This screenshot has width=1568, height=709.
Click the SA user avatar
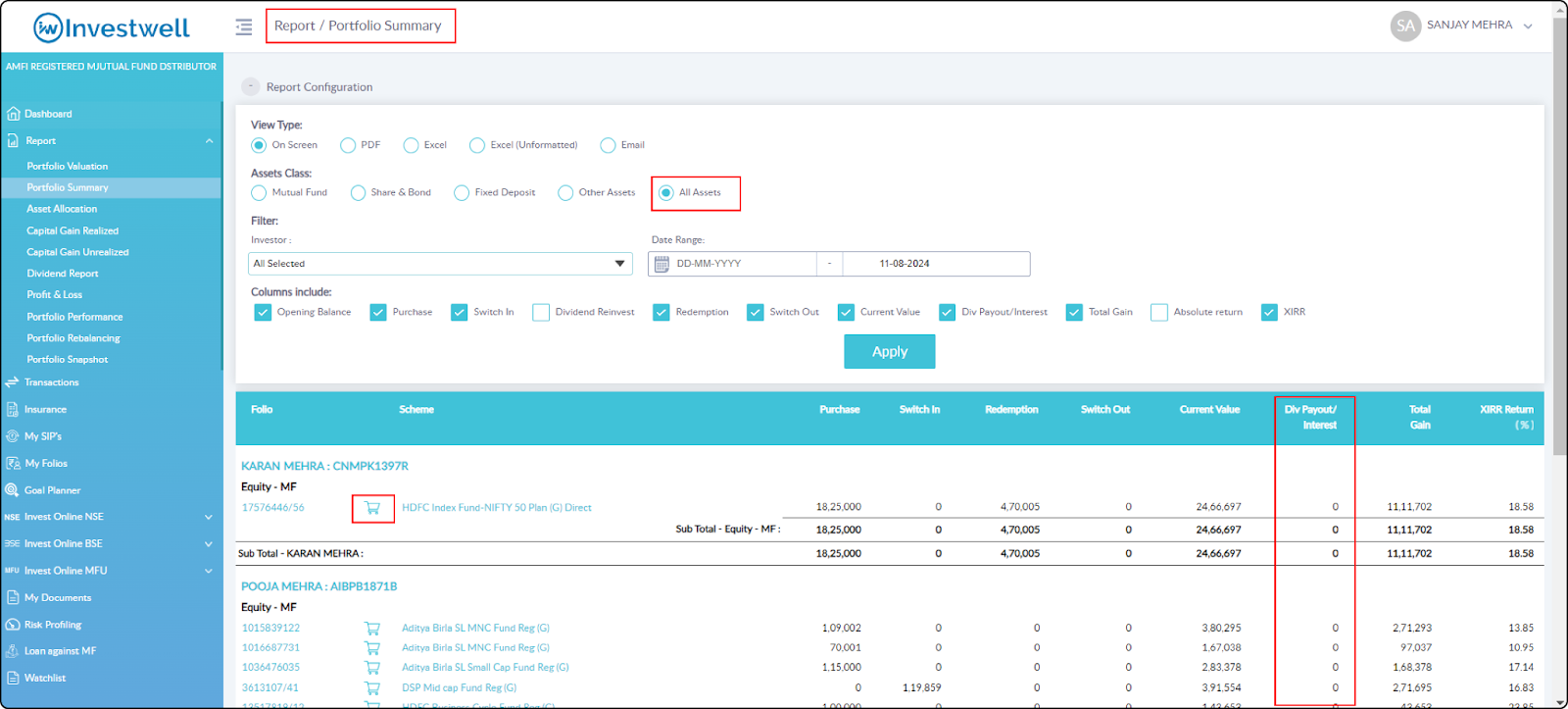[x=1405, y=25]
